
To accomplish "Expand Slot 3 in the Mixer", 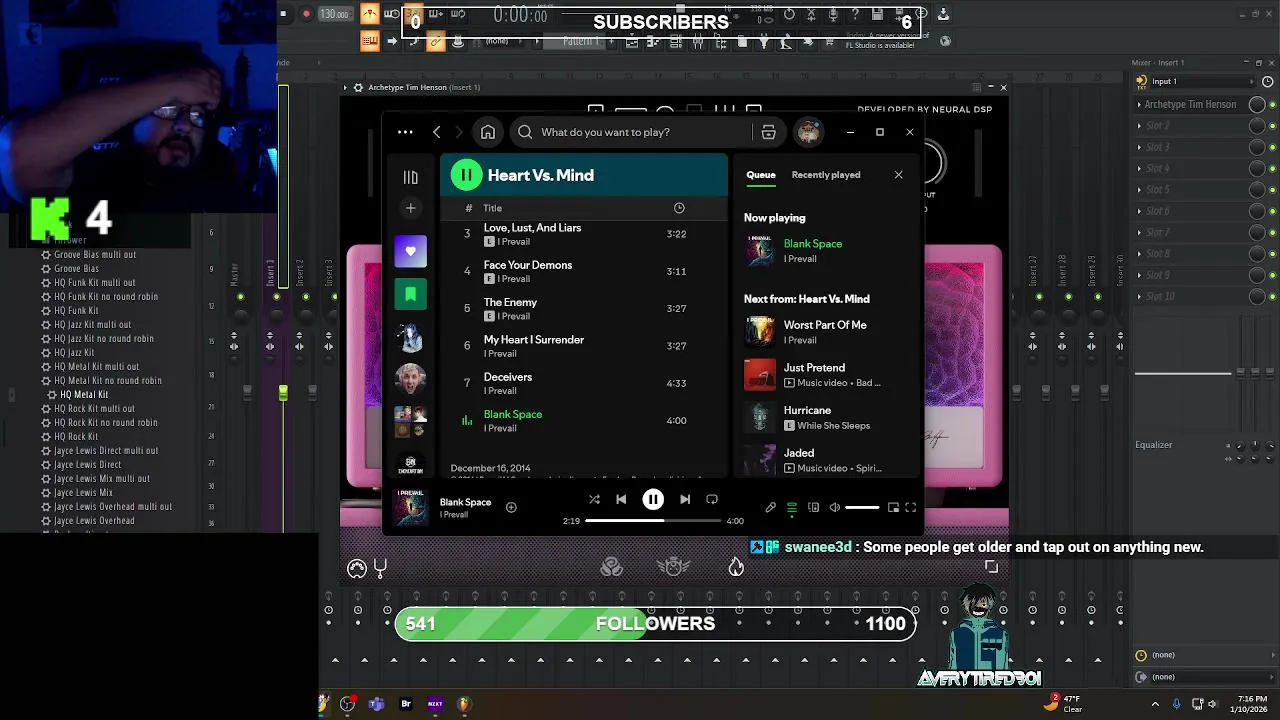I will click(1139, 147).
